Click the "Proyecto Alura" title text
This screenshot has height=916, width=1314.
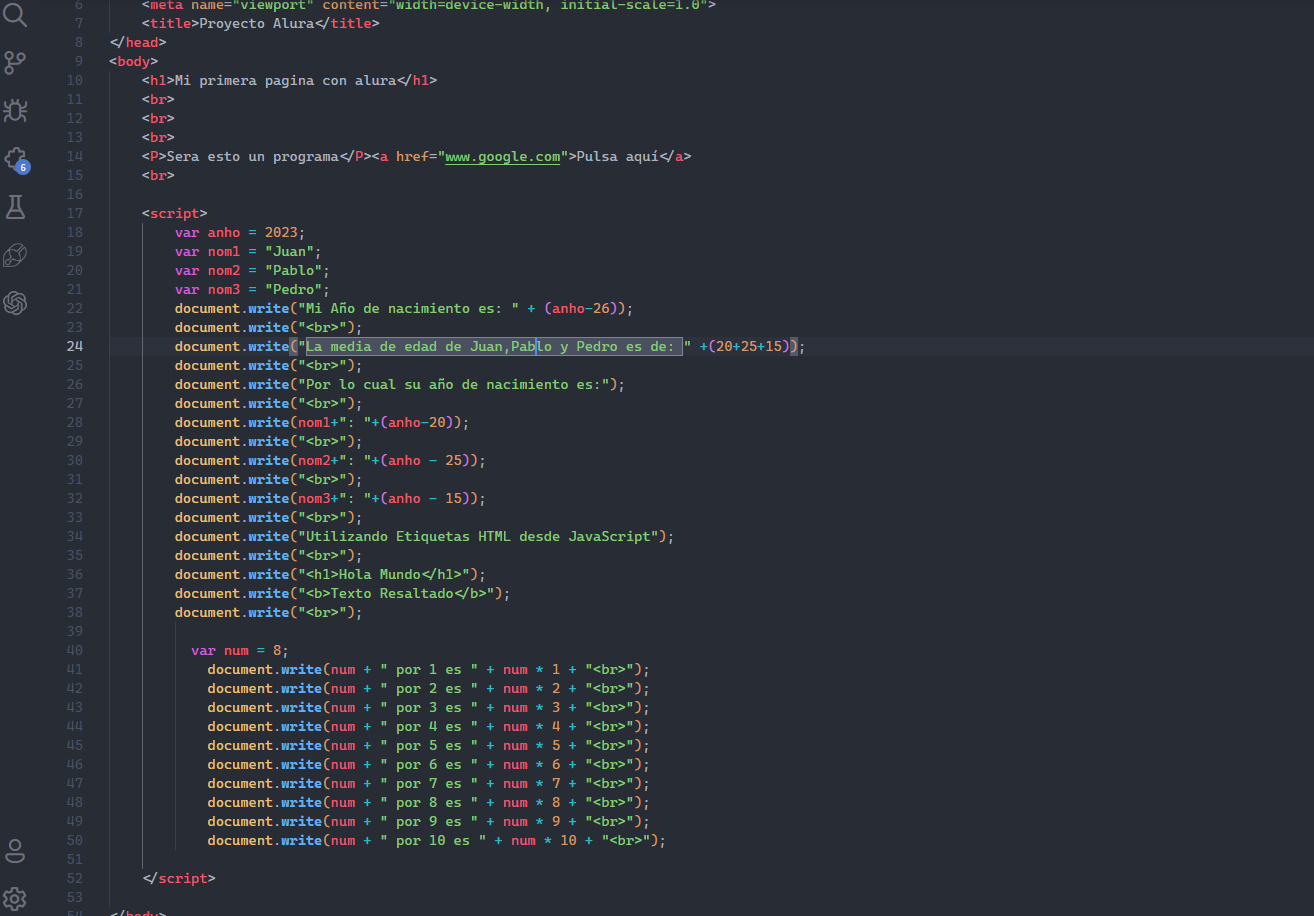[x=257, y=23]
